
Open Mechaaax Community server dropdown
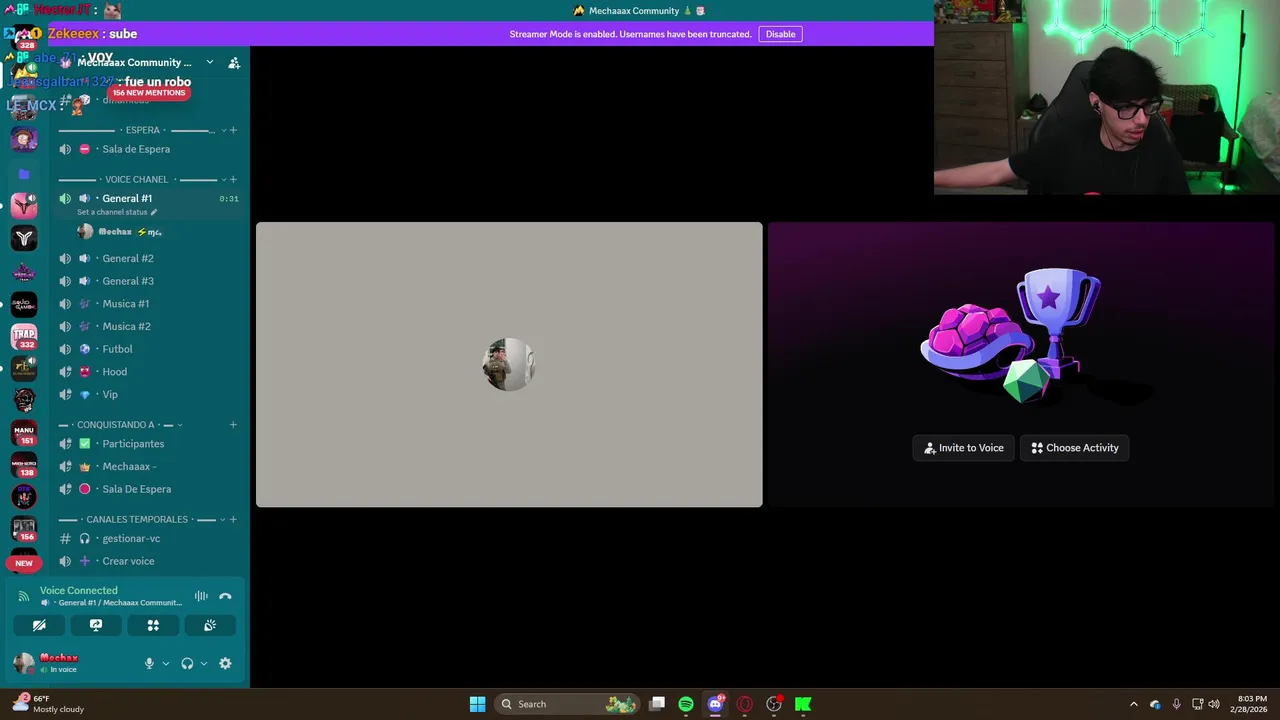click(210, 62)
